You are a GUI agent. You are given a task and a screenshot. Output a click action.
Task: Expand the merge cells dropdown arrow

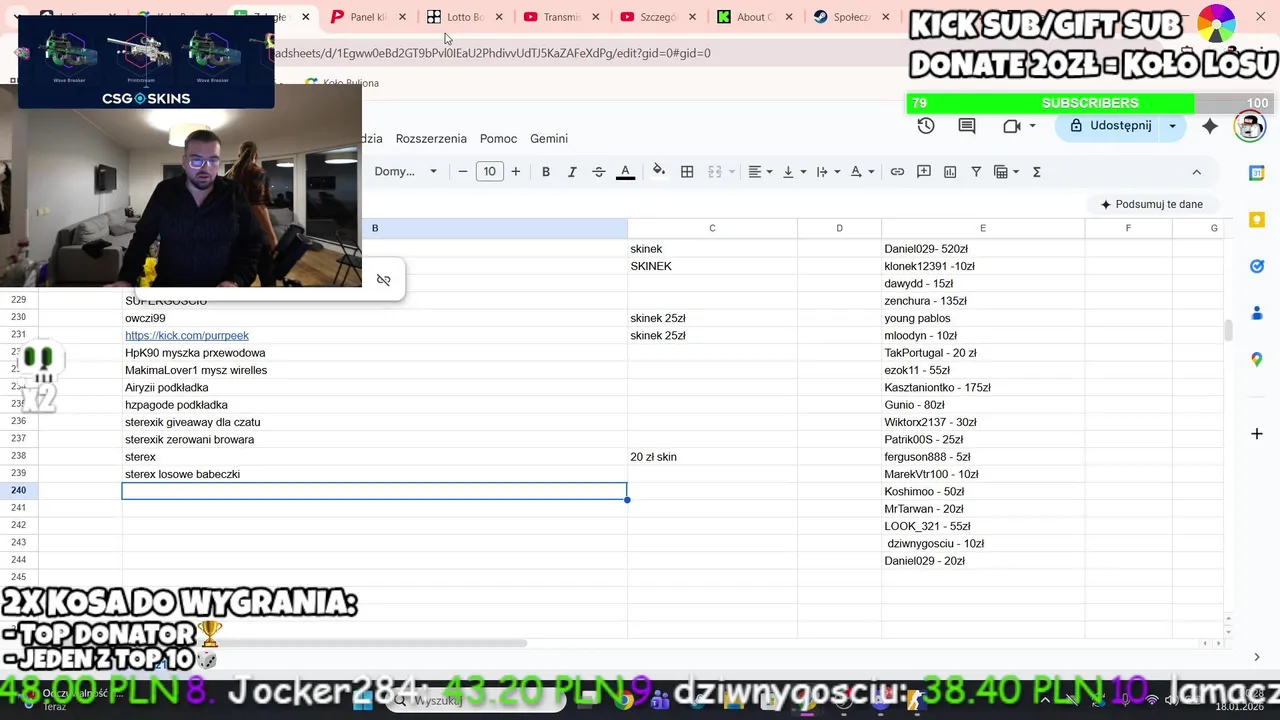coord(731,172)
